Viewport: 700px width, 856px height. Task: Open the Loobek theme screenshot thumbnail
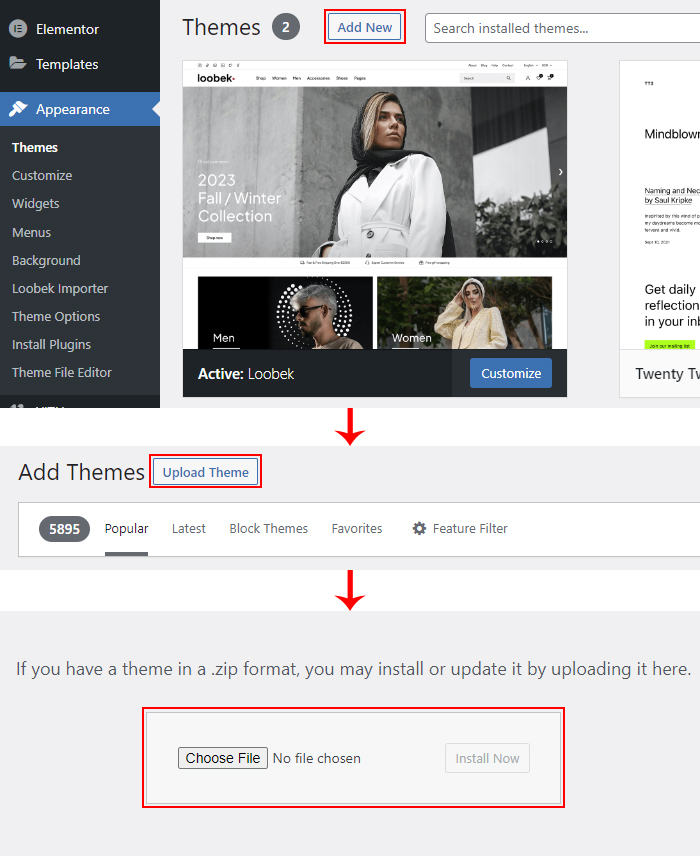click(375, 205)
